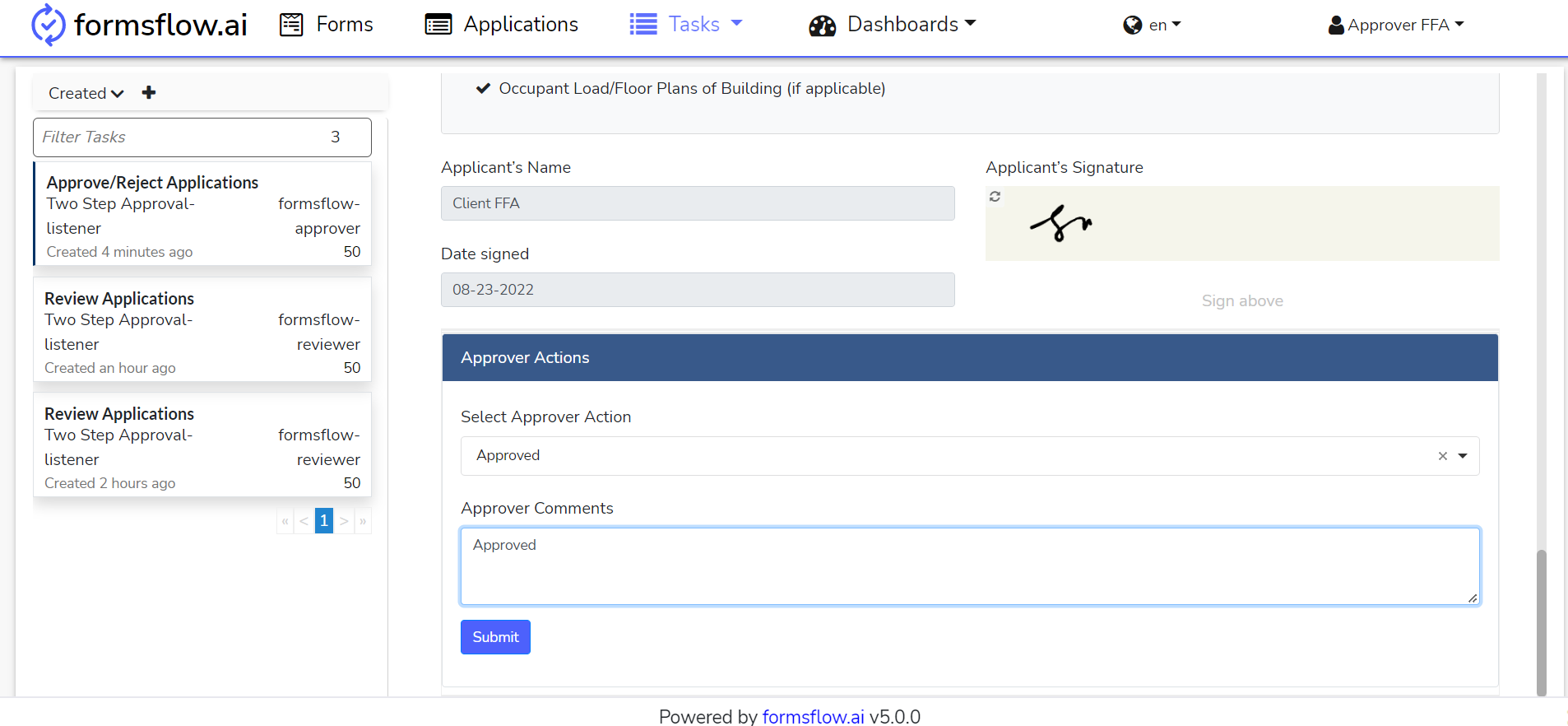
Task: Open the en language dropdown
Action: (1153, 26)
